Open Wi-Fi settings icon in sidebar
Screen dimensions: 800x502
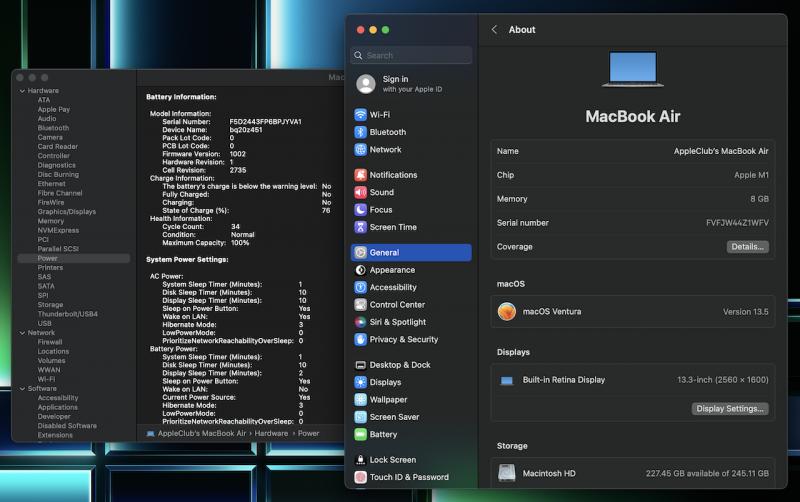pos(360,115)
